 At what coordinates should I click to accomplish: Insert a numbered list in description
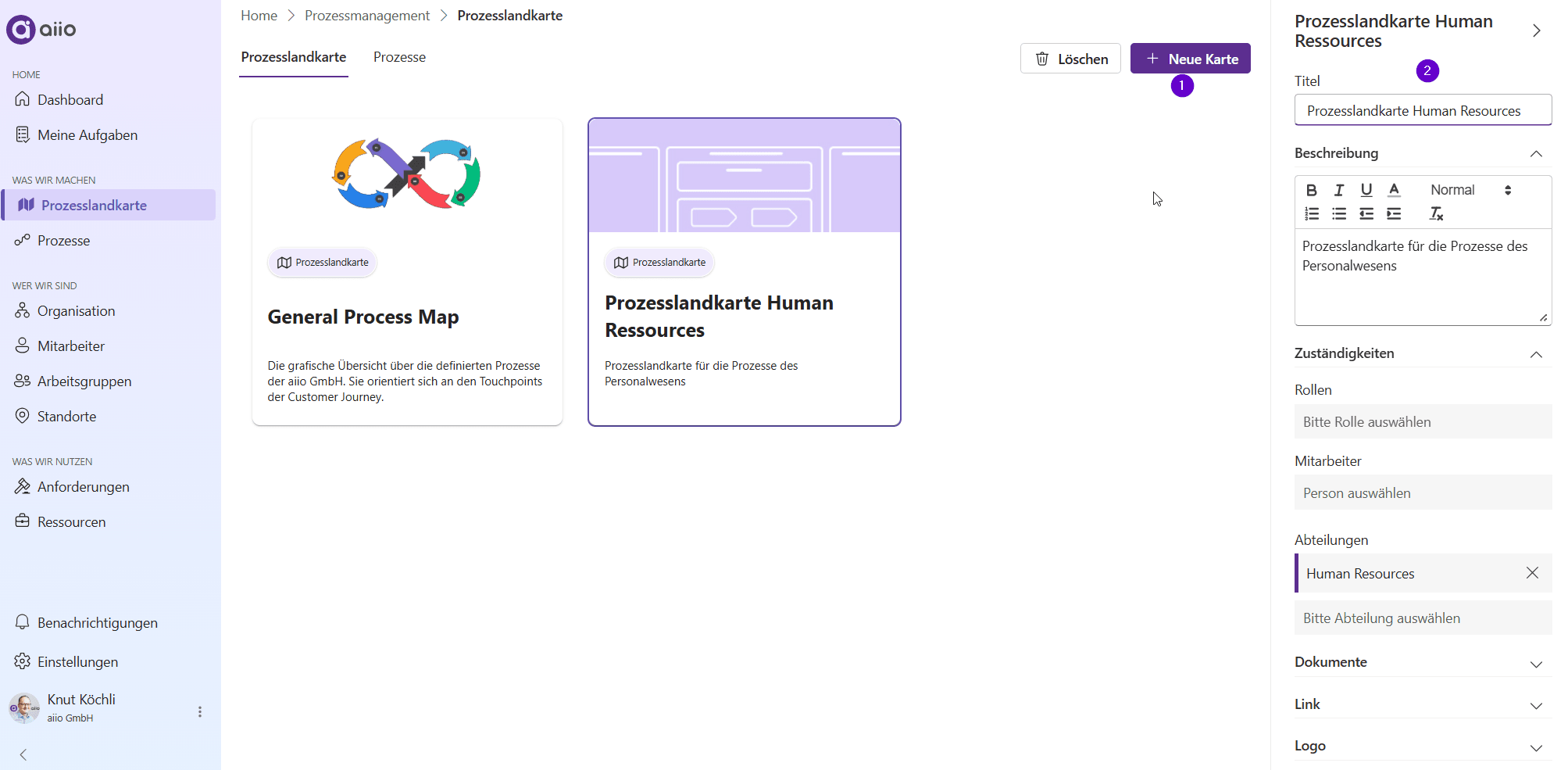[x=1312, y=213]
